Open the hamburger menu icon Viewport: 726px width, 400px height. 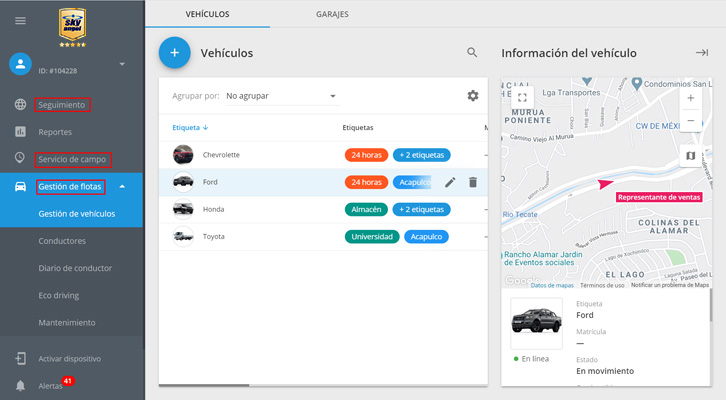(20, 21)
